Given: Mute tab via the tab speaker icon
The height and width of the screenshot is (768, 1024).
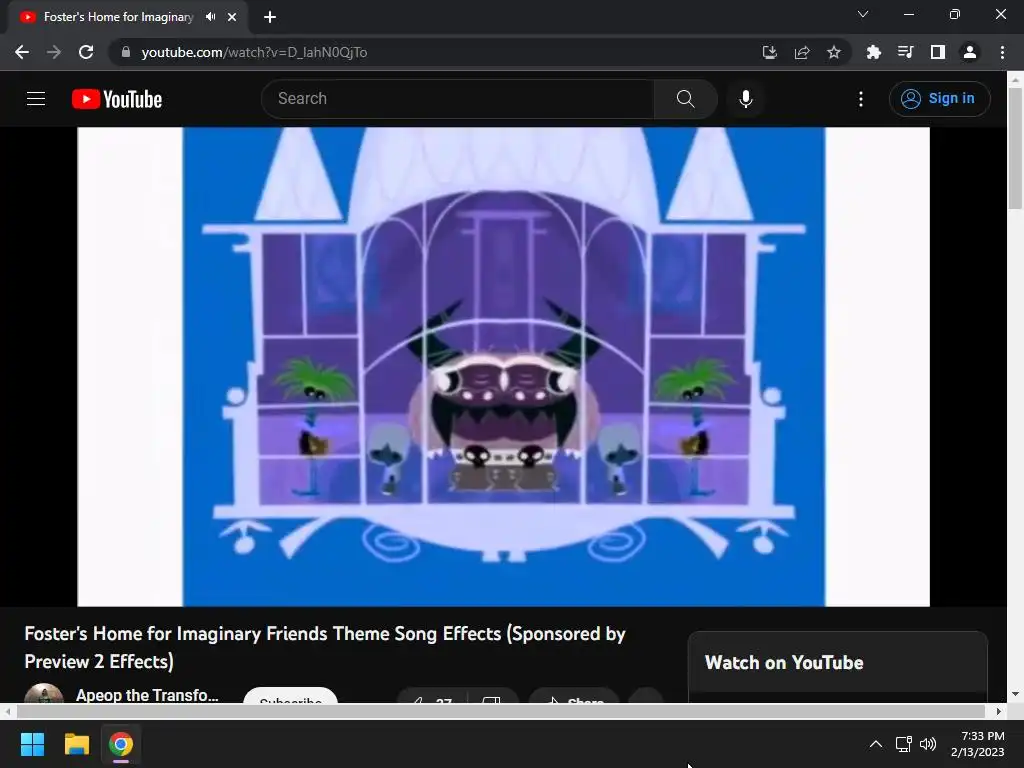Looking at the screenshot, I should [x=210, y=17].
